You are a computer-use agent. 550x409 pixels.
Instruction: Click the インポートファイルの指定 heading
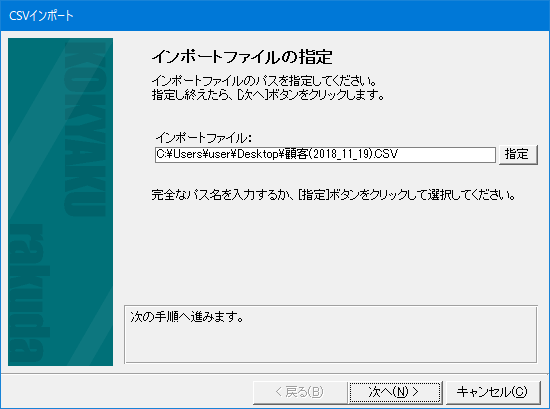[242, 57]
